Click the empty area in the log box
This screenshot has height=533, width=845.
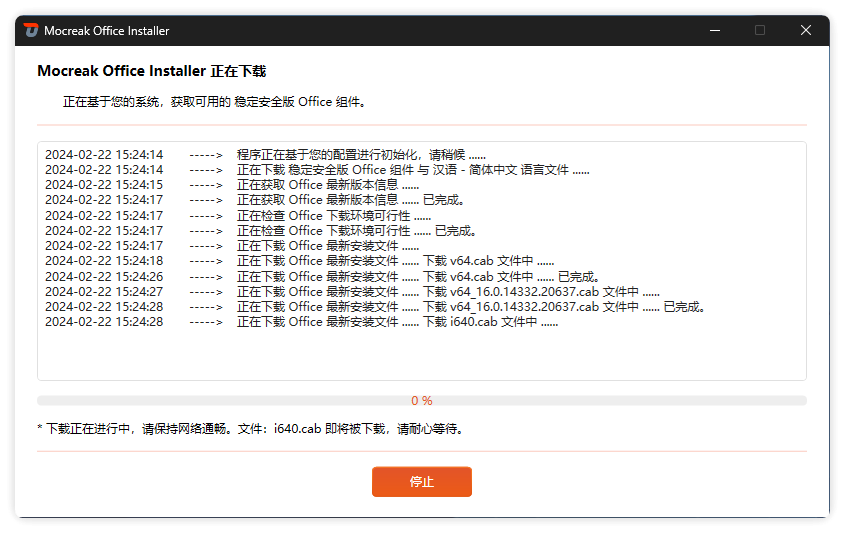(421, 354)
